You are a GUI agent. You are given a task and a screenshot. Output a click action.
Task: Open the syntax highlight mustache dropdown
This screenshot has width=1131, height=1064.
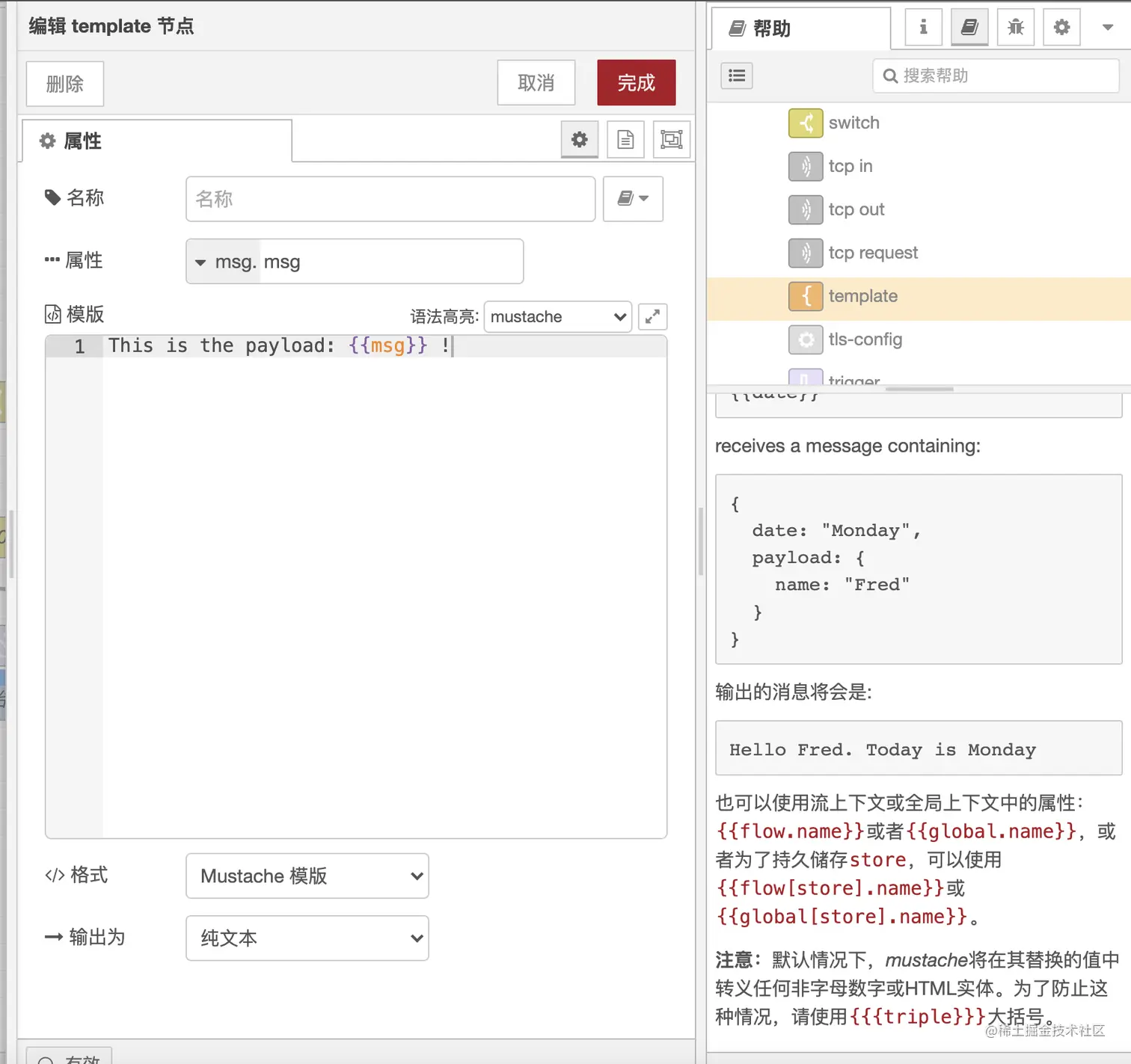(x=558, y=316)
